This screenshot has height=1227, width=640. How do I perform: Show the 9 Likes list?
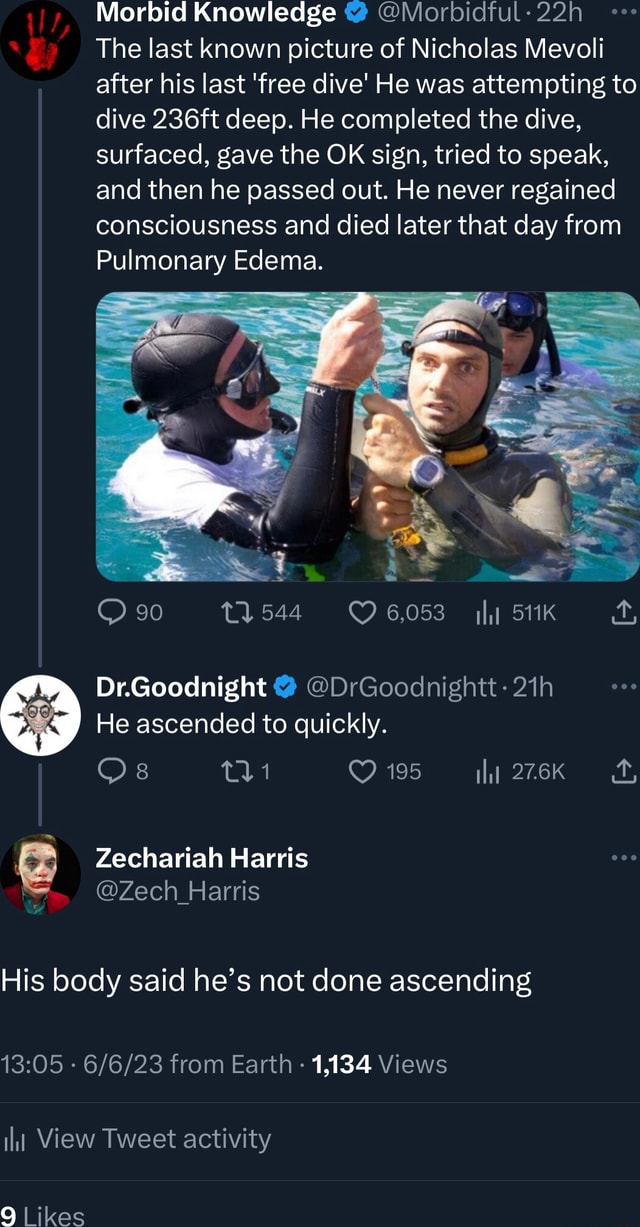[x=43, y=1215]
